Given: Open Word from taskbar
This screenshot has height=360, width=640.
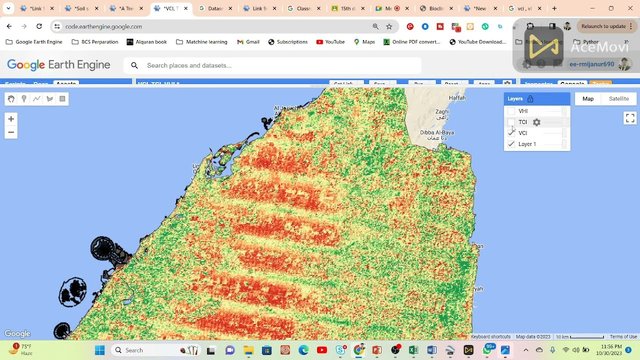Looking at the screenshot, I should 431,350.
